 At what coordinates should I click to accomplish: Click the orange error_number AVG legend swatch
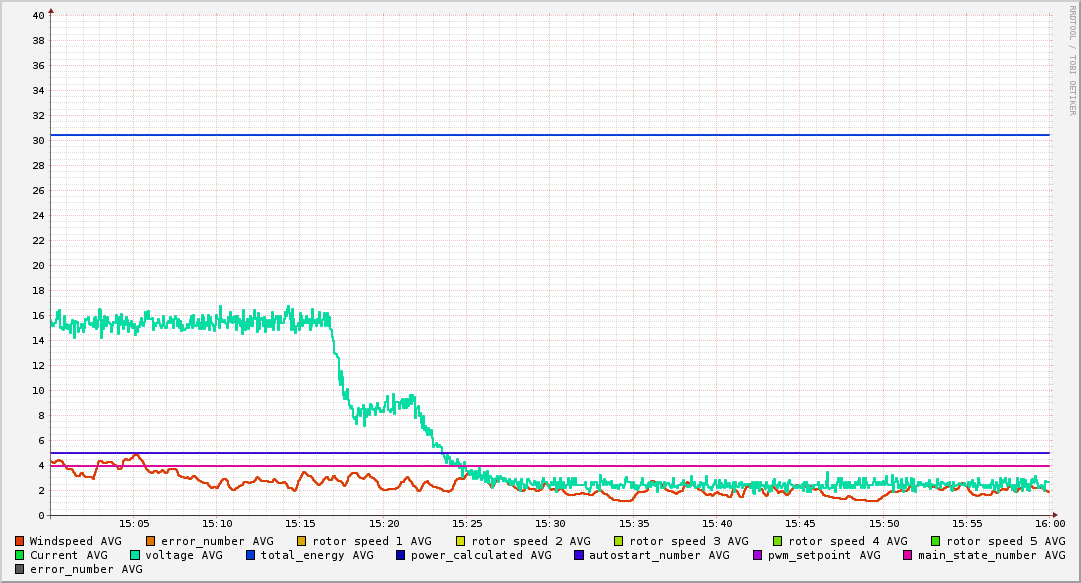(151, 541)
